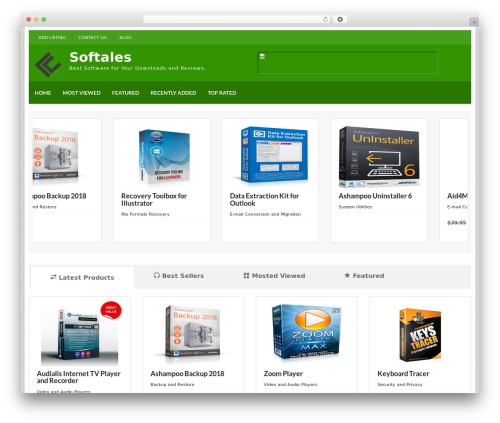Click the Softales site title
Screen dimensions: 500x423
point(100,57)
